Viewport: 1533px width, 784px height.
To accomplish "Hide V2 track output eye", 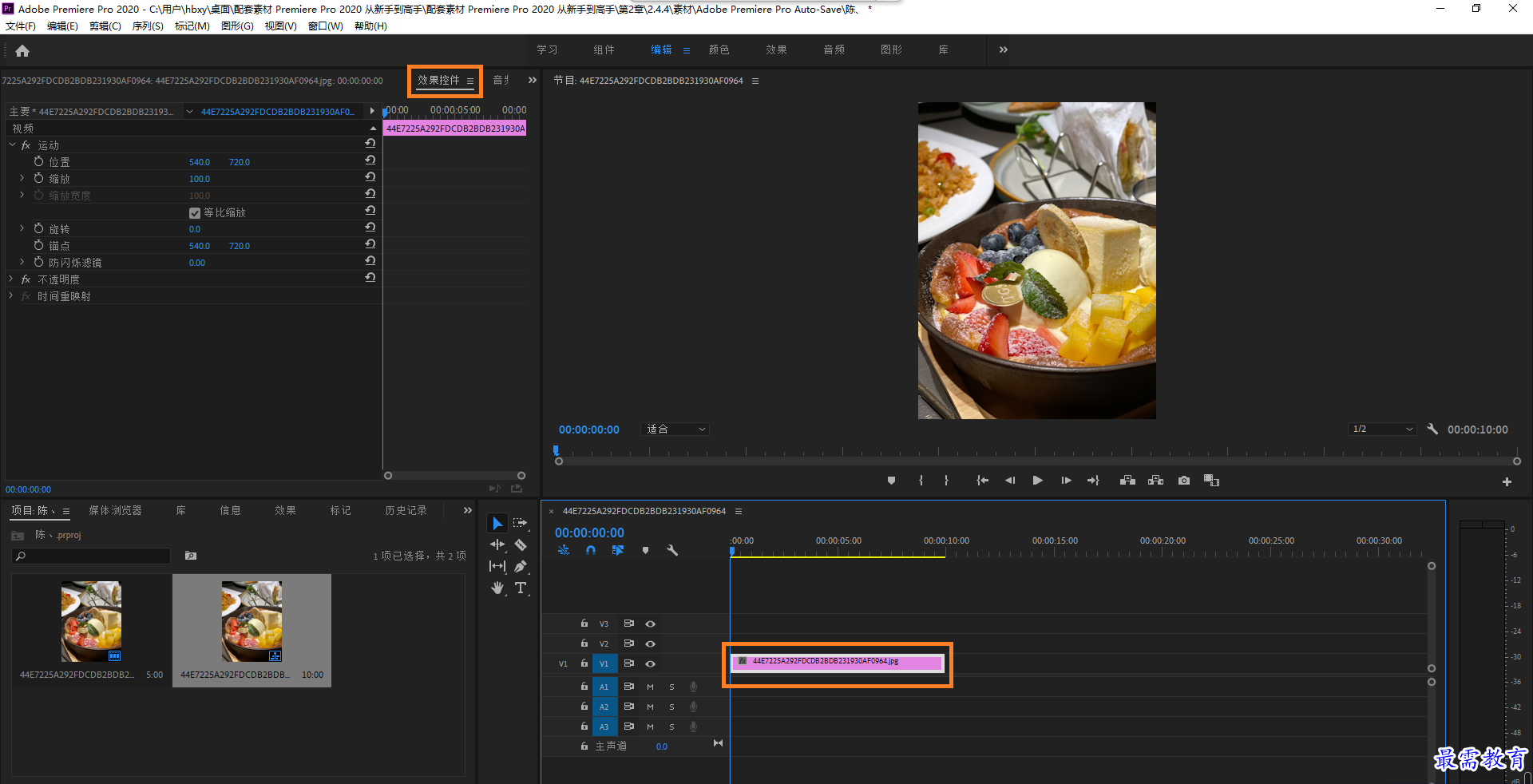I will coord(650,643).
